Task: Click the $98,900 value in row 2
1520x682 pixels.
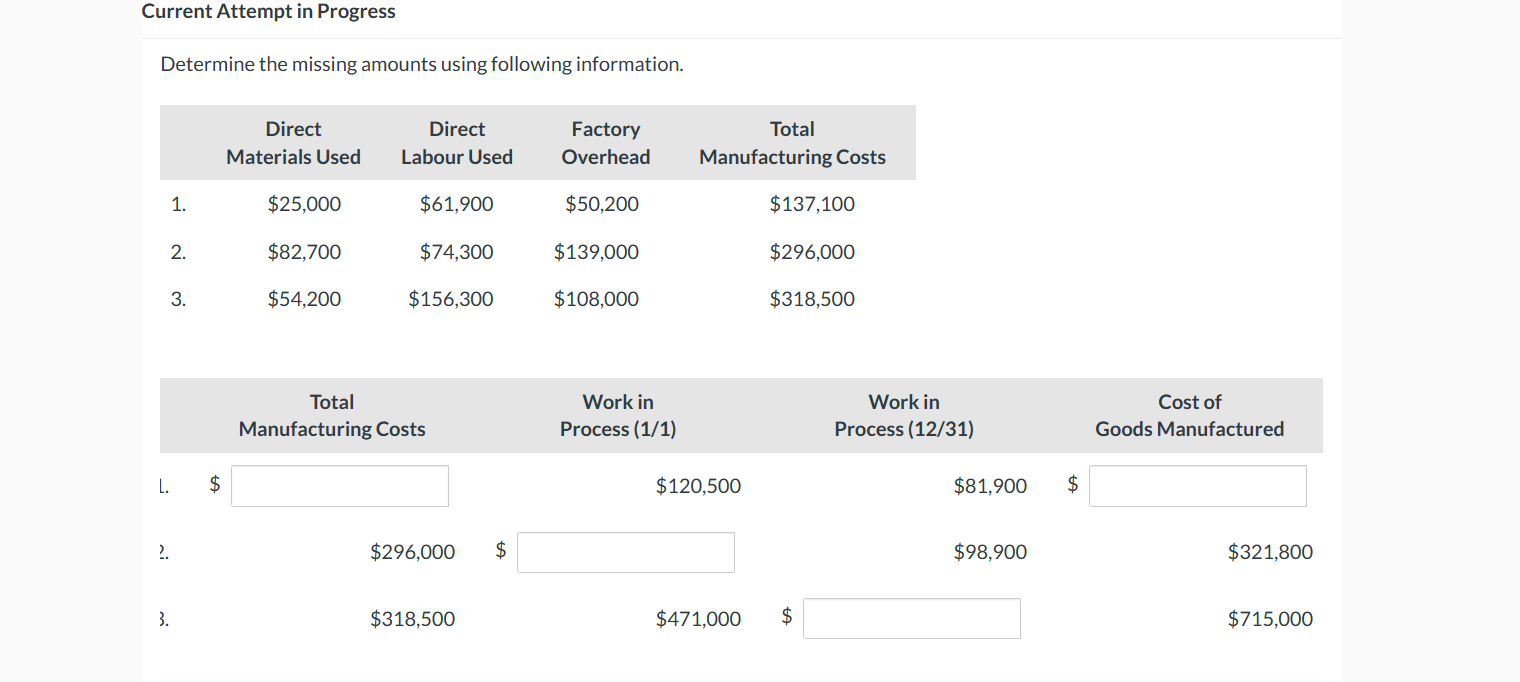Action: click(990, 552)
